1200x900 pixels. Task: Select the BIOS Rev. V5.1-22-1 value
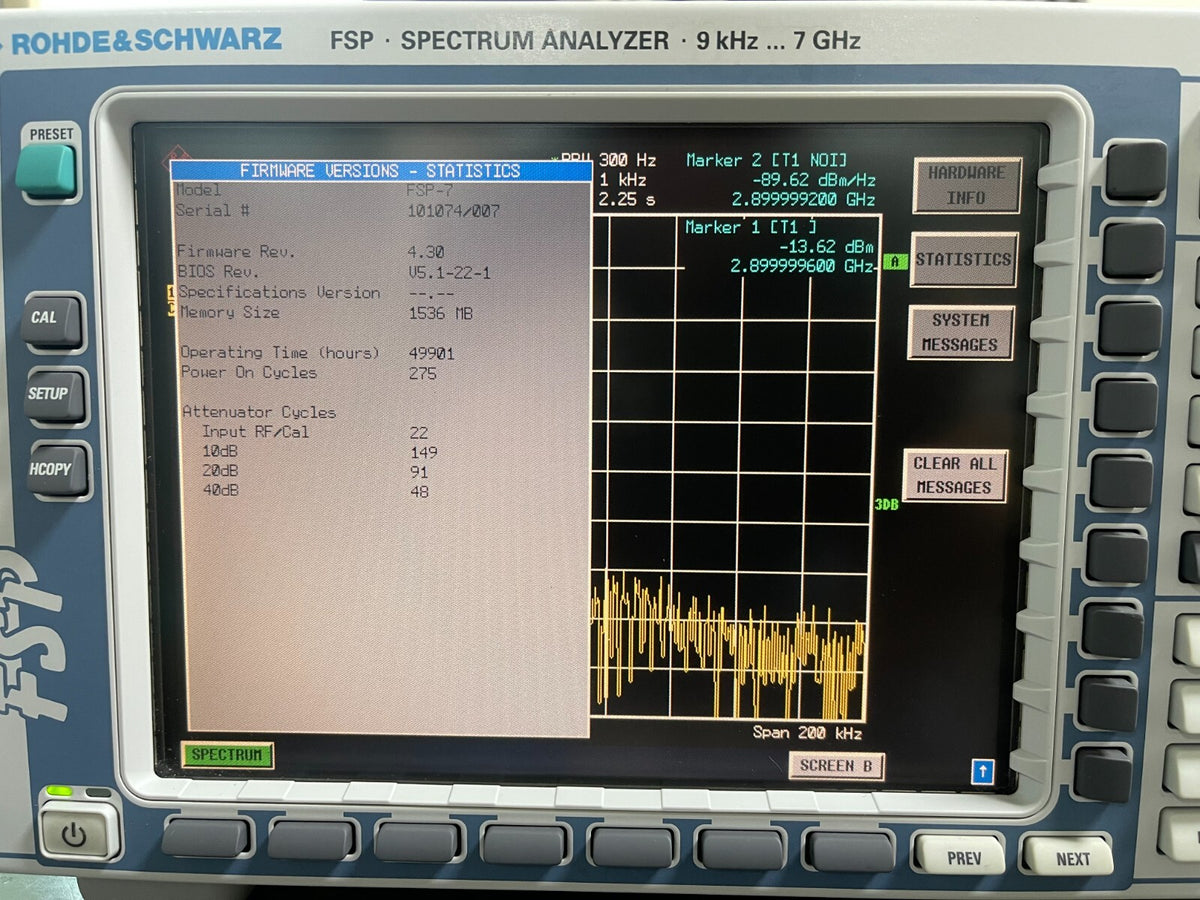[x=449, y=272]
